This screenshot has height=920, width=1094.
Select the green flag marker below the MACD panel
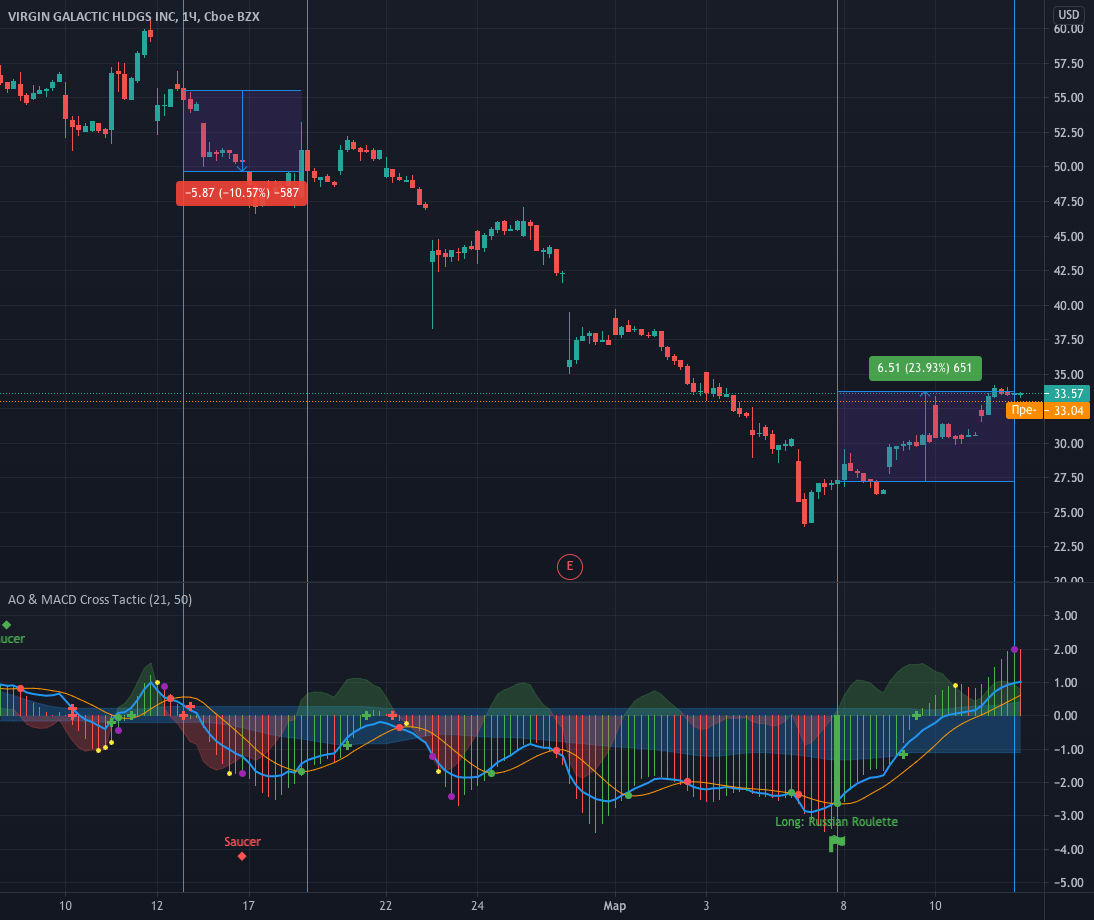[836, 845]
